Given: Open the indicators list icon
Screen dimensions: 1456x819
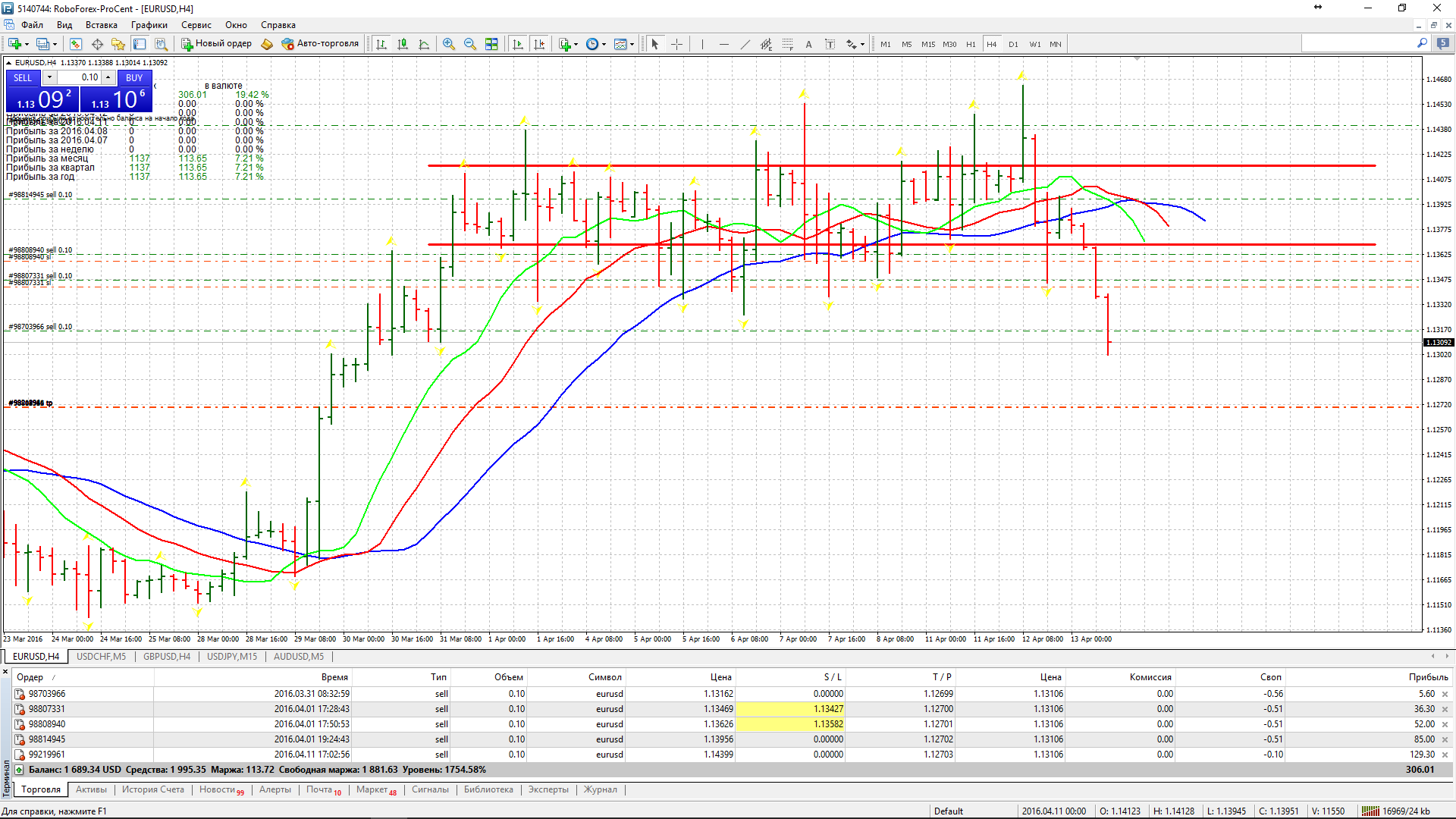Looking at the screenshot, I should click(x=565, y=44).
